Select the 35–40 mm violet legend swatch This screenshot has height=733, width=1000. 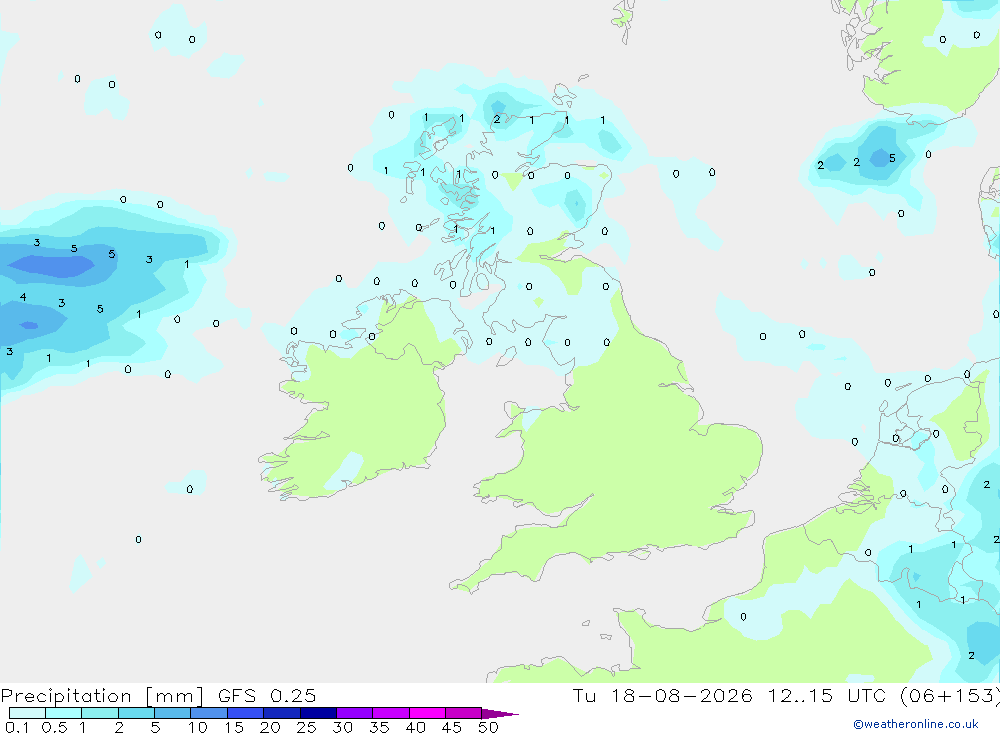tap(391, 713)
